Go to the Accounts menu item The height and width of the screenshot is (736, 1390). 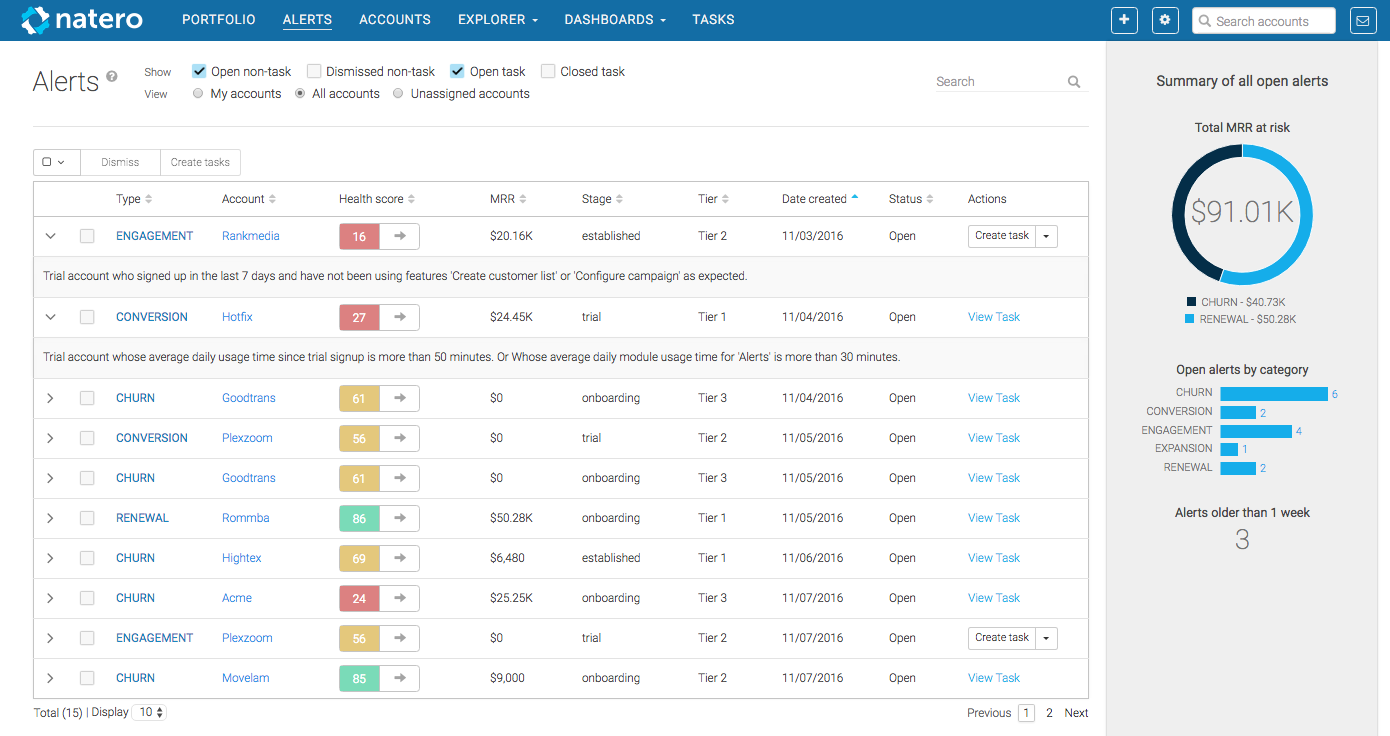395,20
